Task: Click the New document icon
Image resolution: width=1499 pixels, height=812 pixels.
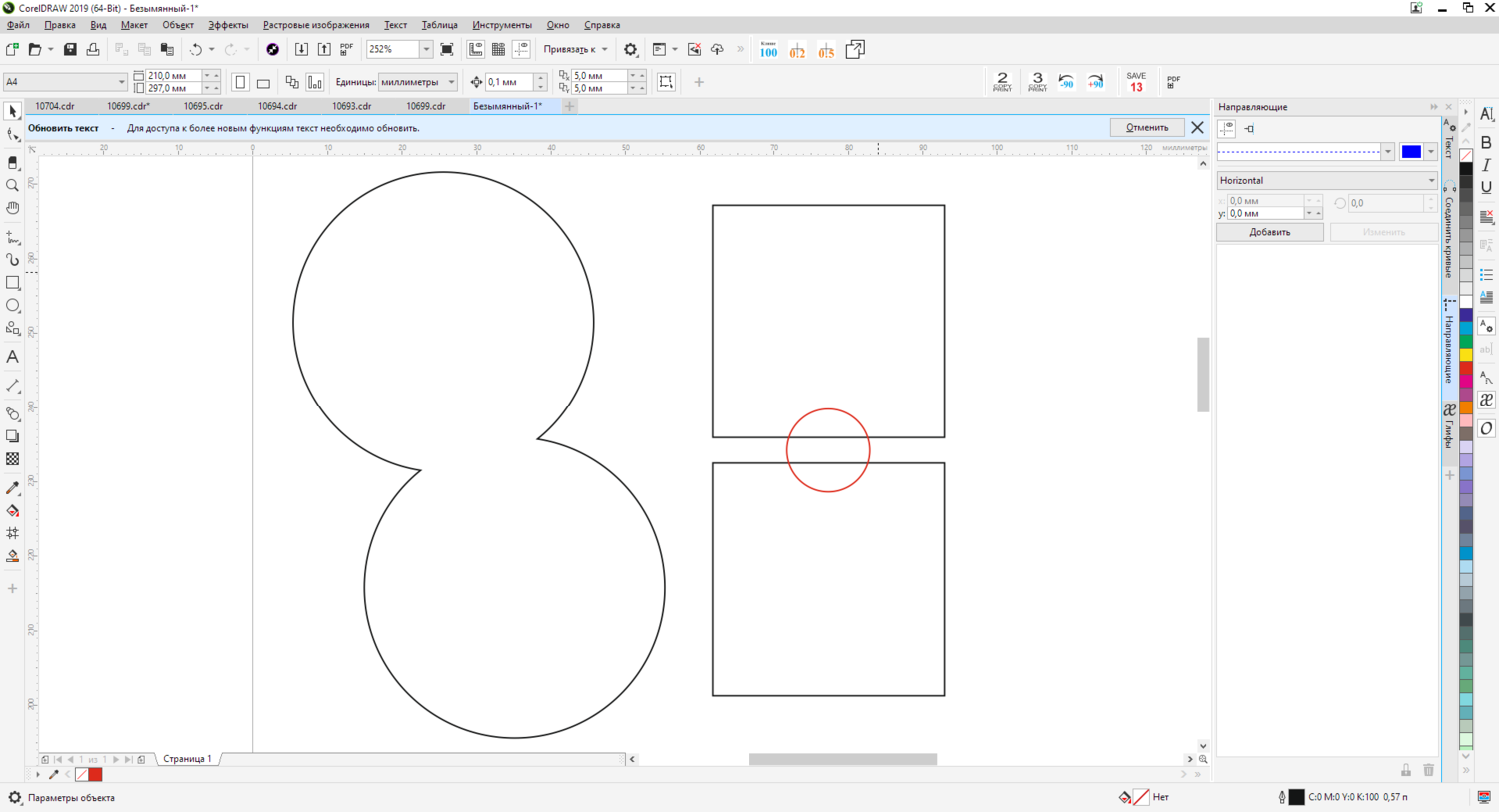Action: click(x=12, y=49)
